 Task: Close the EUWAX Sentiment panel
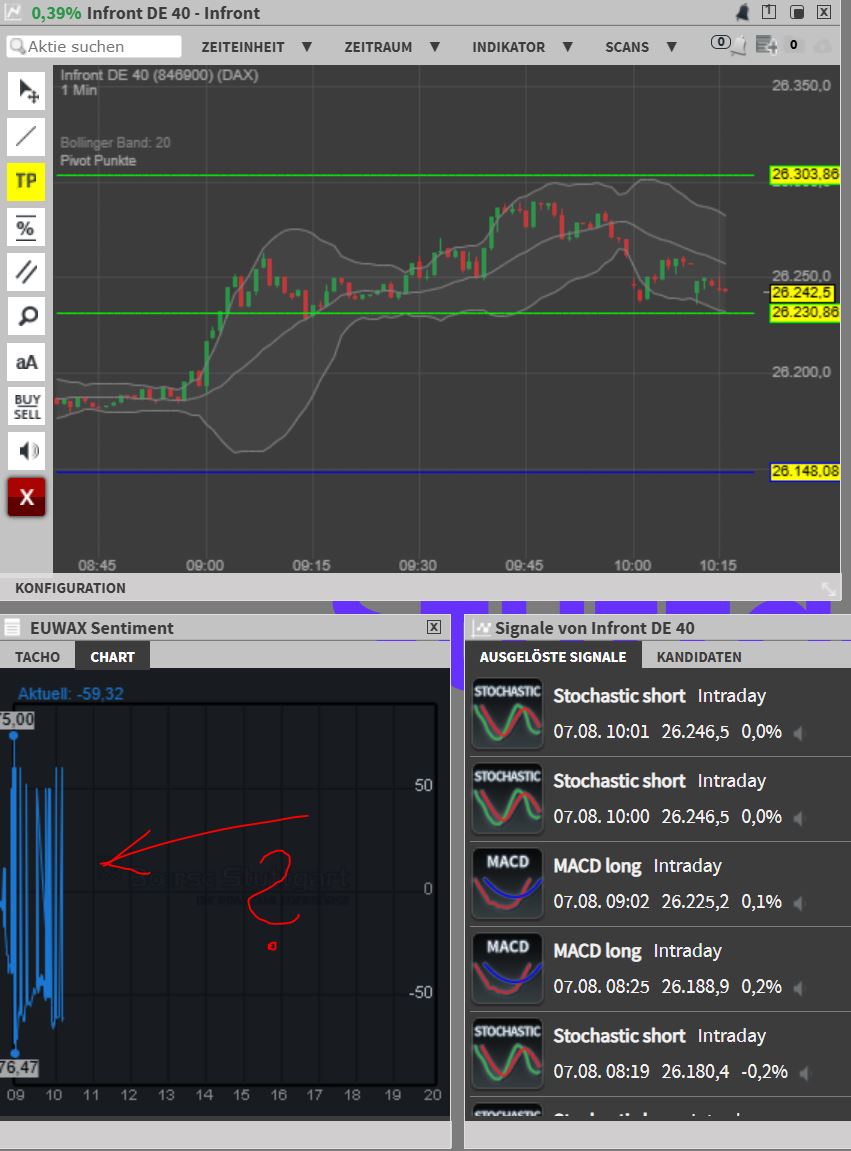pyautogui.click(x=434, y=627)
